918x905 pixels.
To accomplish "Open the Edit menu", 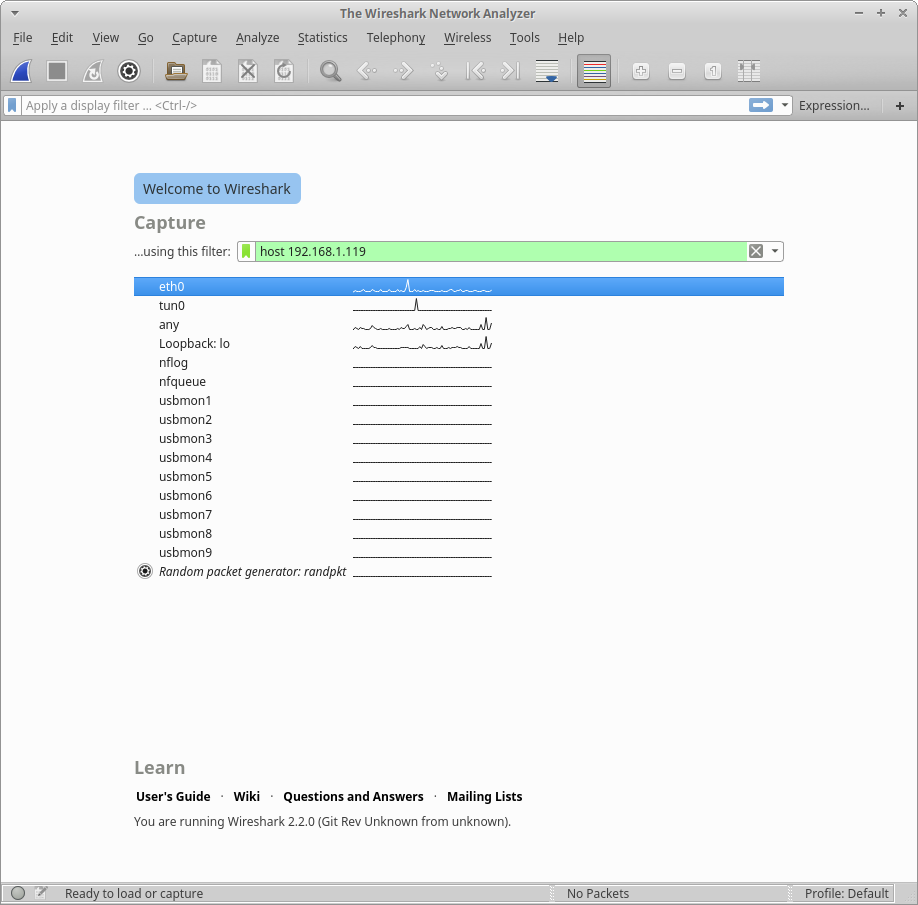I will [x=62, y=37].
